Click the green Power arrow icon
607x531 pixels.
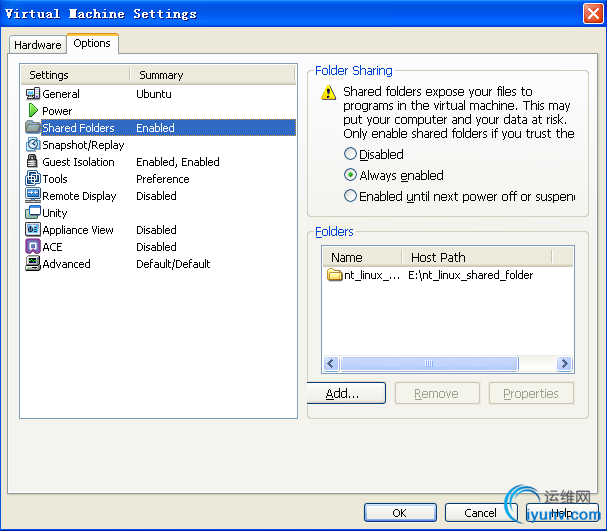pos(33,111)
